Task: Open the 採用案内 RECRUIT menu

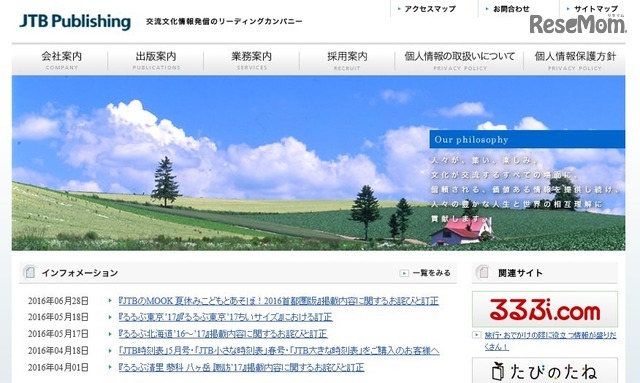Action: tap(347, 60)
